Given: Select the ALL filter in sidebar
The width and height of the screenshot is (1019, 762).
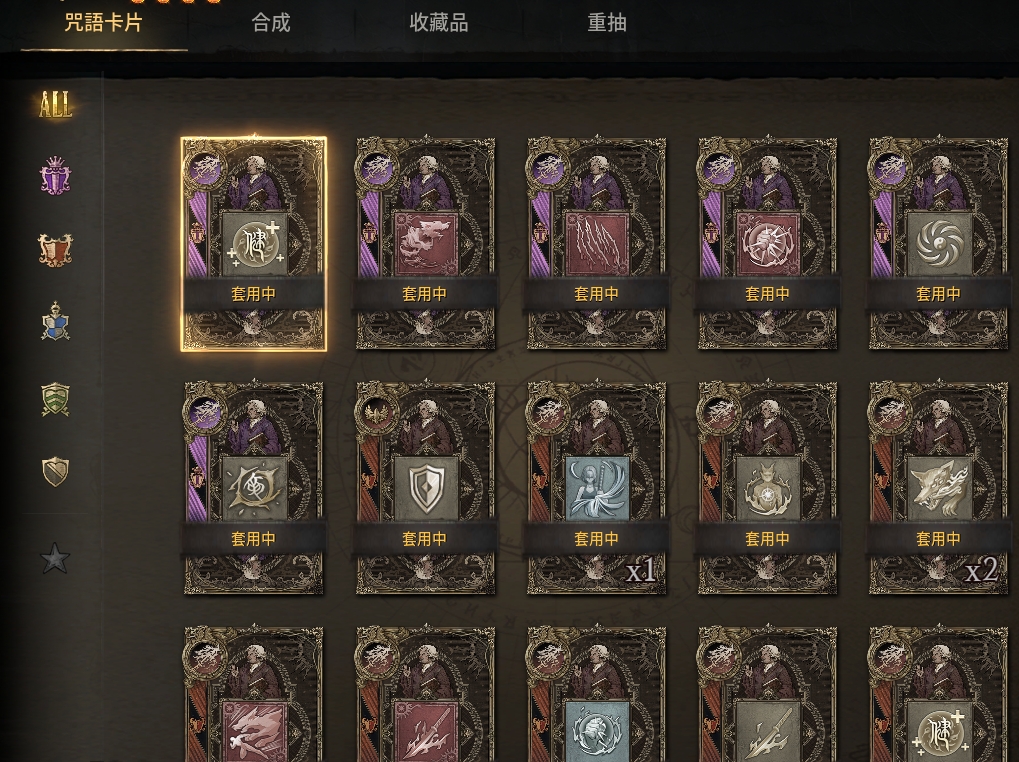Looking at the screenshot, I should tap(55, 104).
